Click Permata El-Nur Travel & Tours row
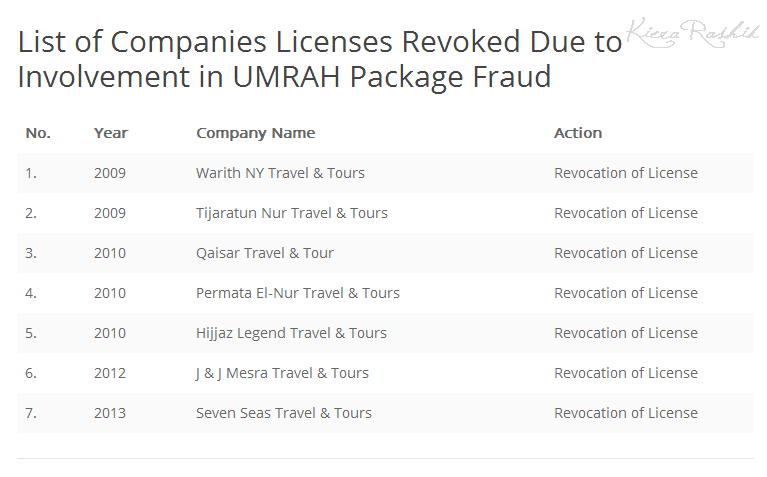The image size is (767, 477). (385, 293)
